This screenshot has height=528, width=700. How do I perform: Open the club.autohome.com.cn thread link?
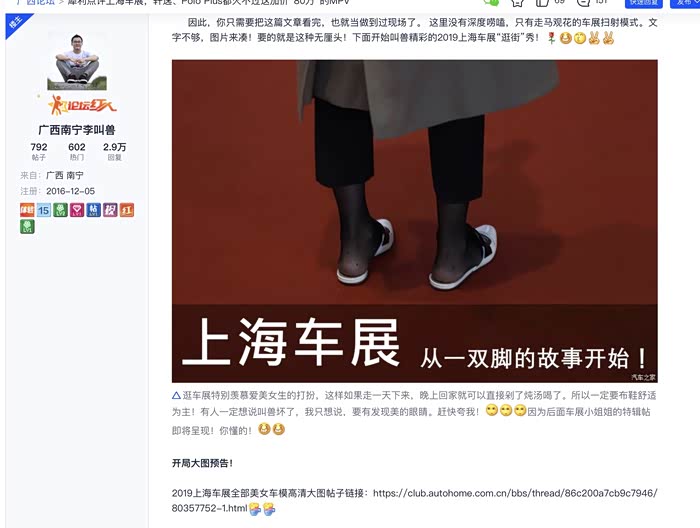414,500
